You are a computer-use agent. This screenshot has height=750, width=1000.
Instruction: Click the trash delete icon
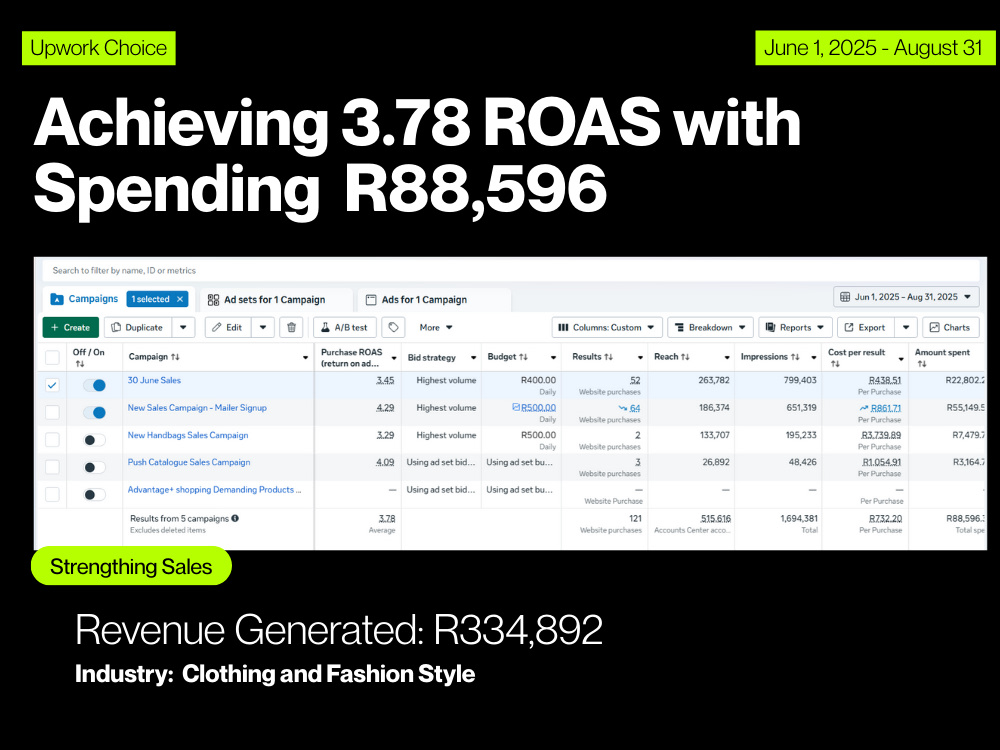[x=291, y=327]
